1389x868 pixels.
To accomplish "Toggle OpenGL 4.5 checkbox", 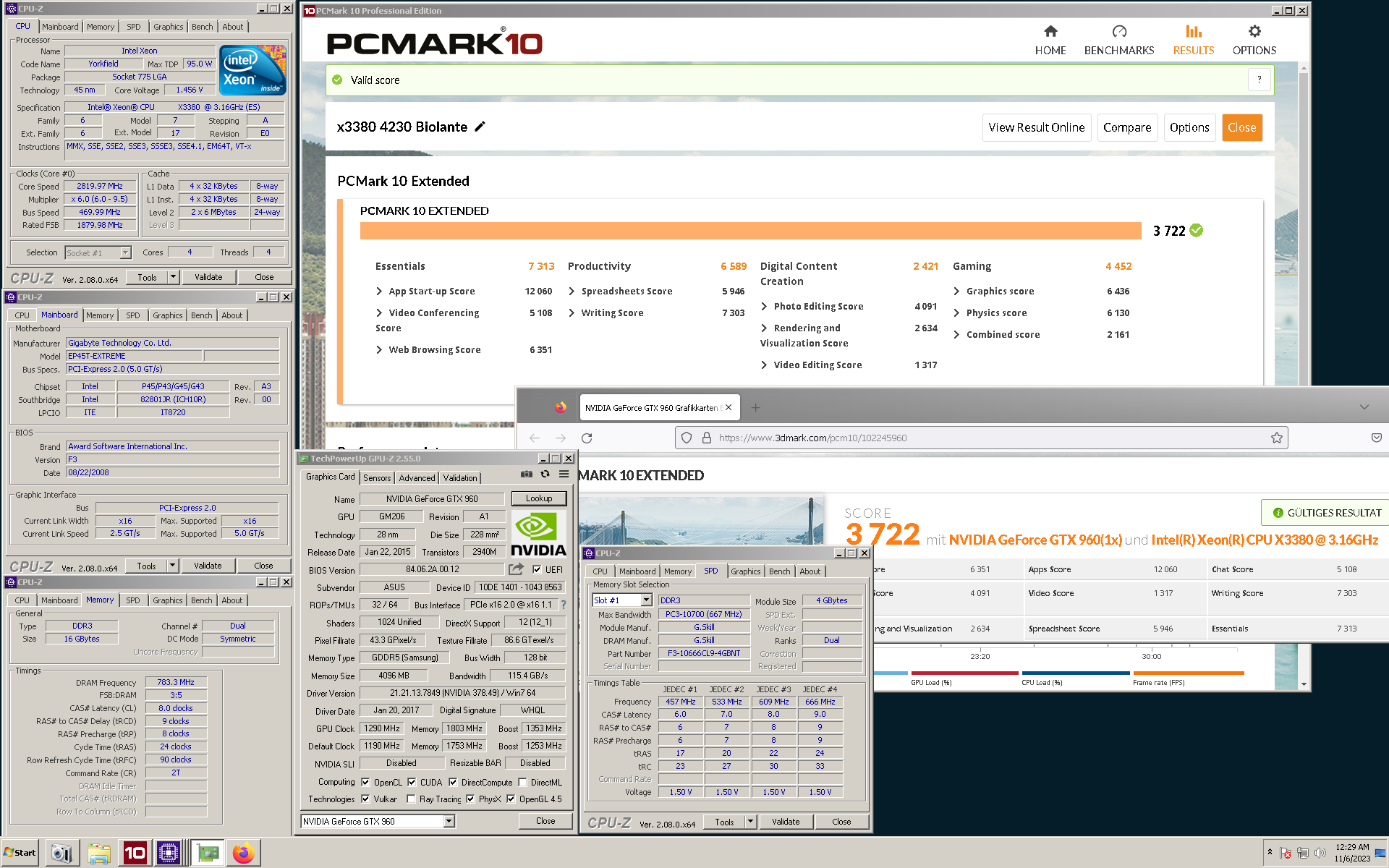I will (511, 799).
